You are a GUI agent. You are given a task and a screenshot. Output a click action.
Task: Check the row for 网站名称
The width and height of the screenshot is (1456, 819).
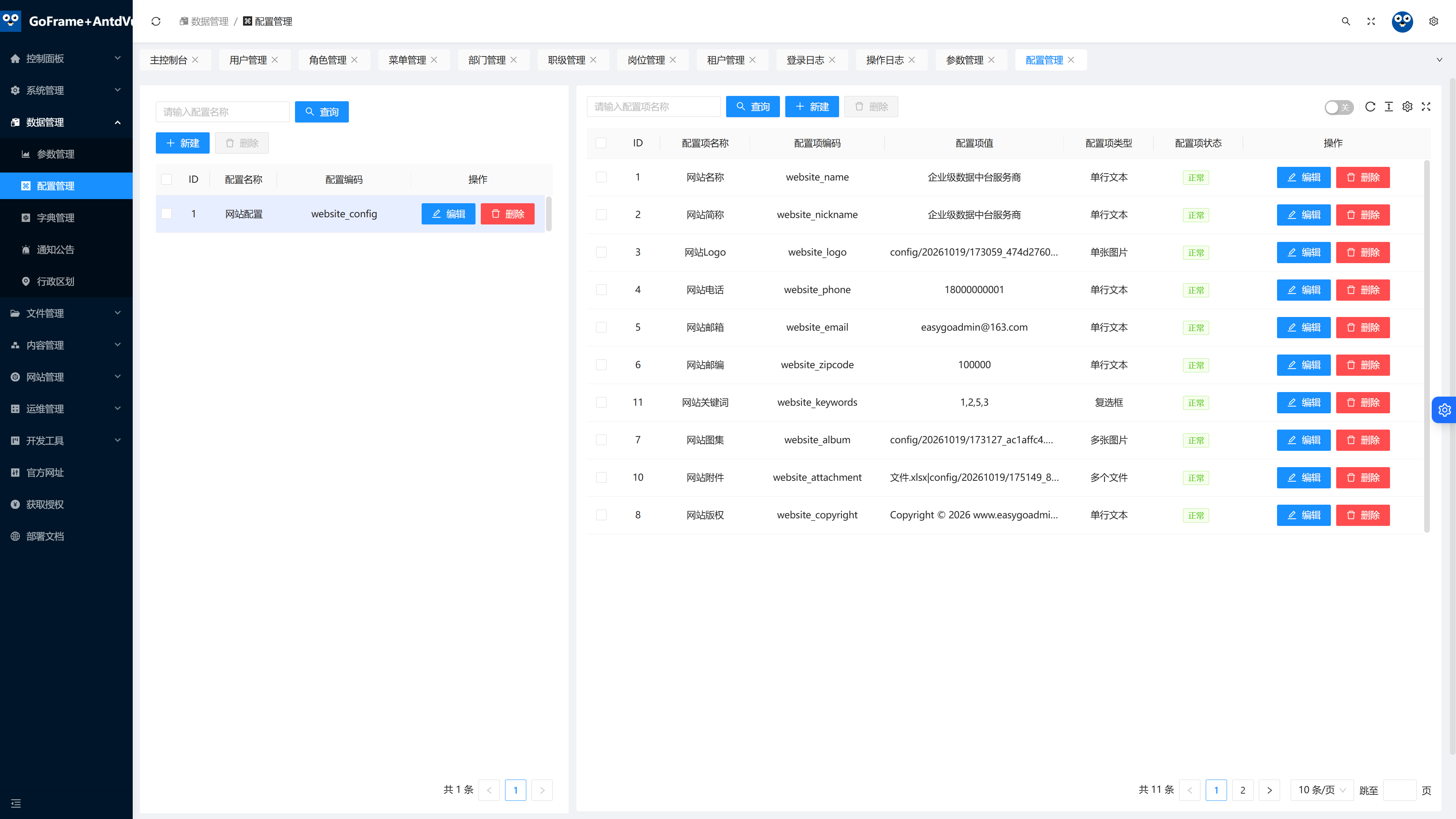point(601,177)
